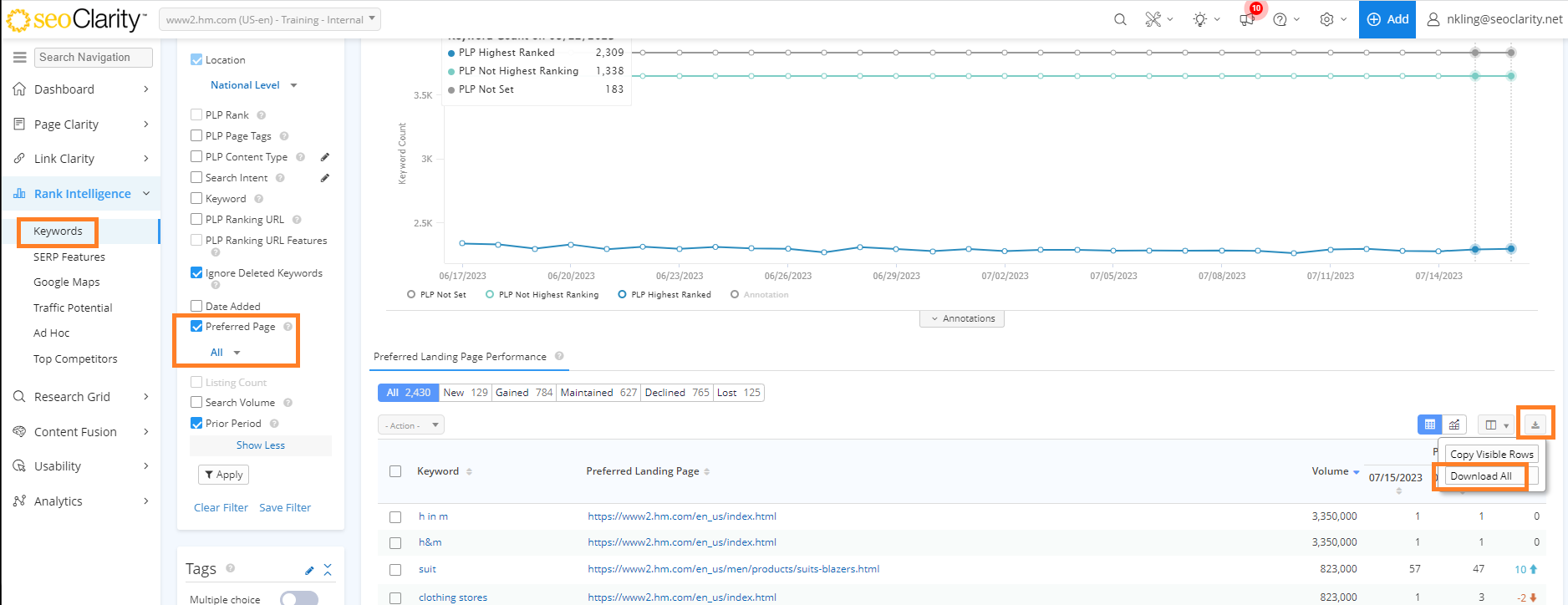Uncheck the Prior Period checkbox
Screen dimensions: 1568x605
[x=196, y=424]
